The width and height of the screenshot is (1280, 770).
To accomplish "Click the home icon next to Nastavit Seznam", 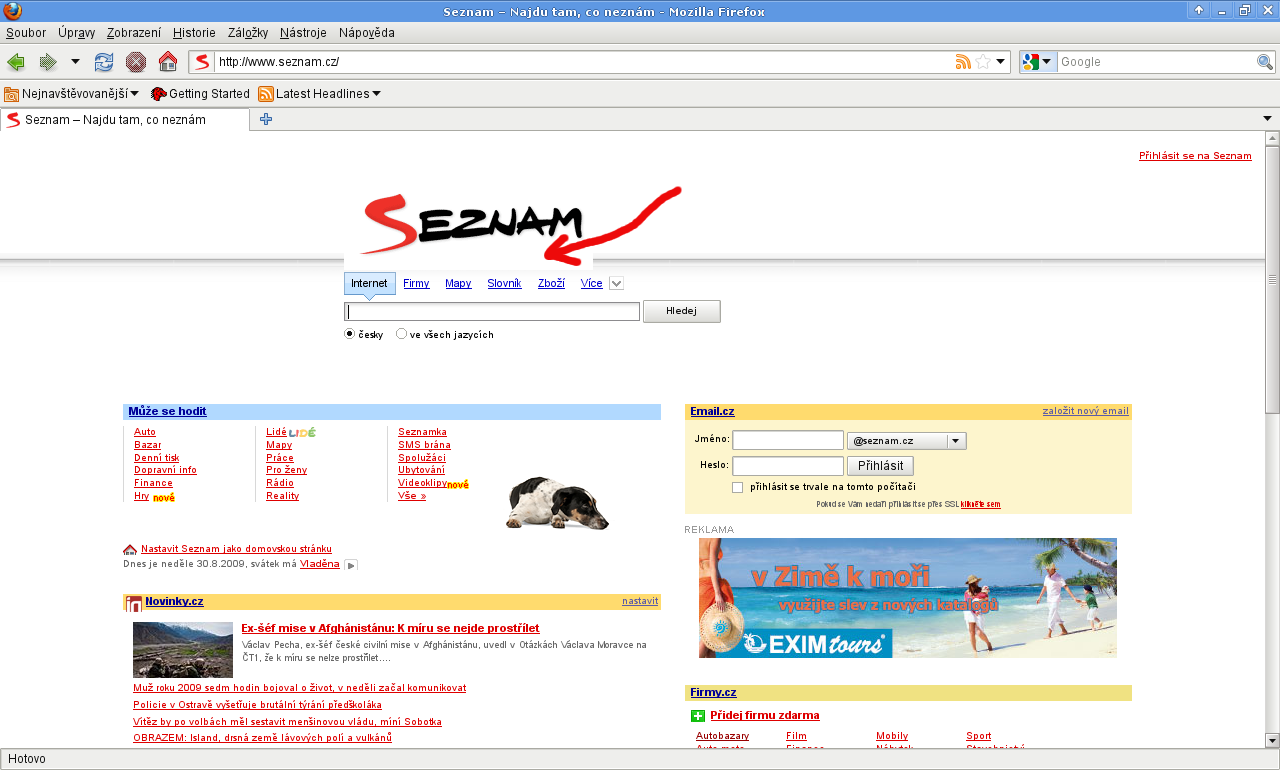I will click(130, 549).
